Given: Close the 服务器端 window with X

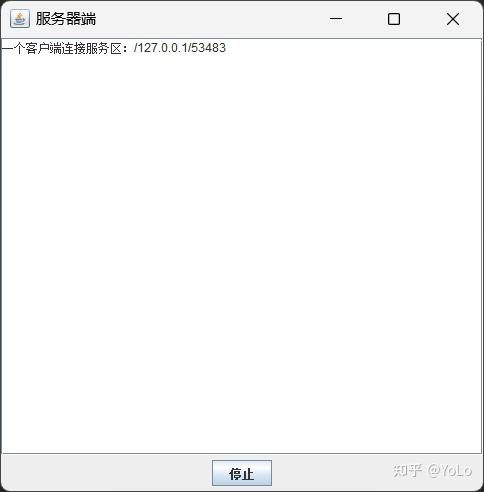Looking at the screenshot, I should tap(453, 19).
